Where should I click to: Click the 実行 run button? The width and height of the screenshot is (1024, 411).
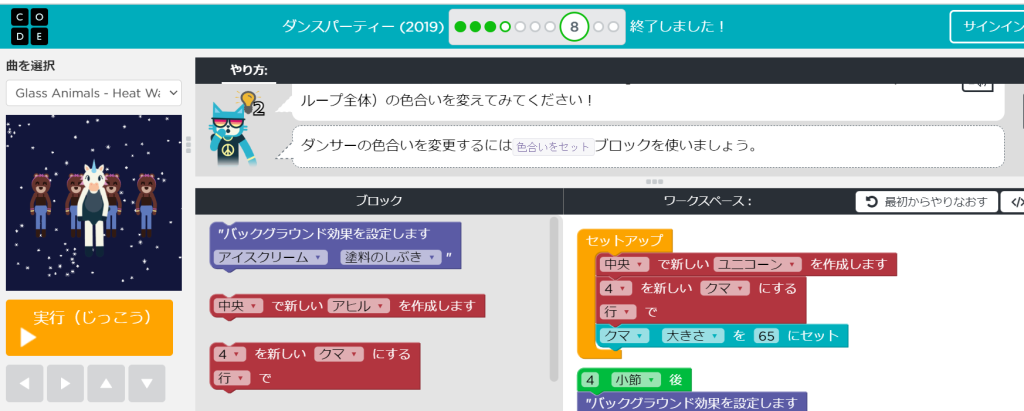(89, 327)
